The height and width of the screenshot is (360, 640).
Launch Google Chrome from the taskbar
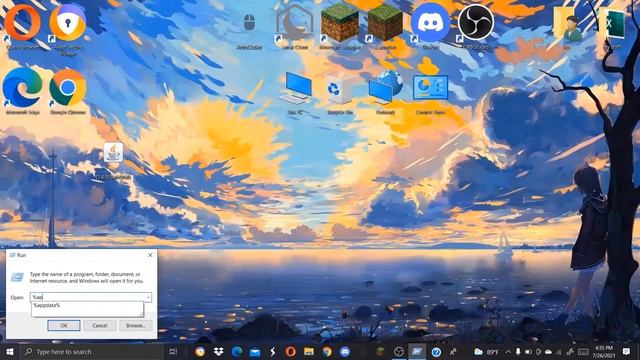coord(327,351)
